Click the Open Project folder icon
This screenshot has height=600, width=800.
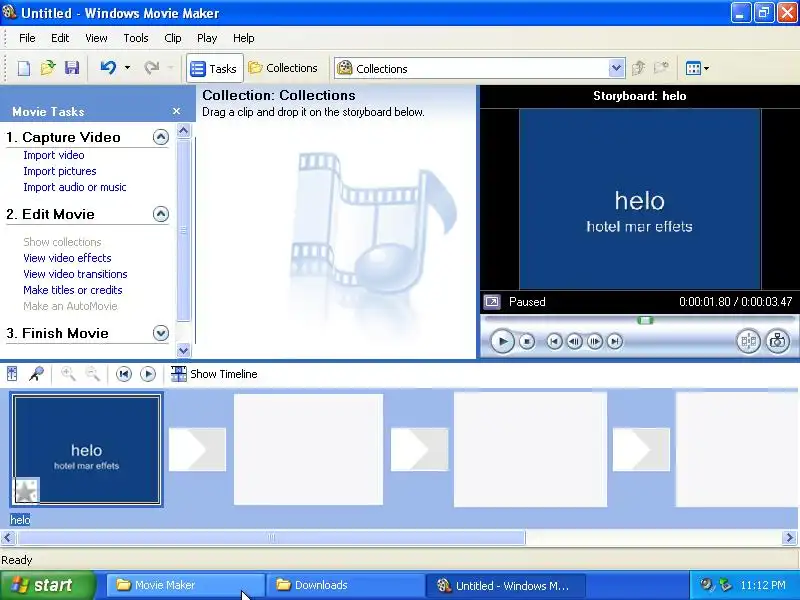(x=47, y=68)
